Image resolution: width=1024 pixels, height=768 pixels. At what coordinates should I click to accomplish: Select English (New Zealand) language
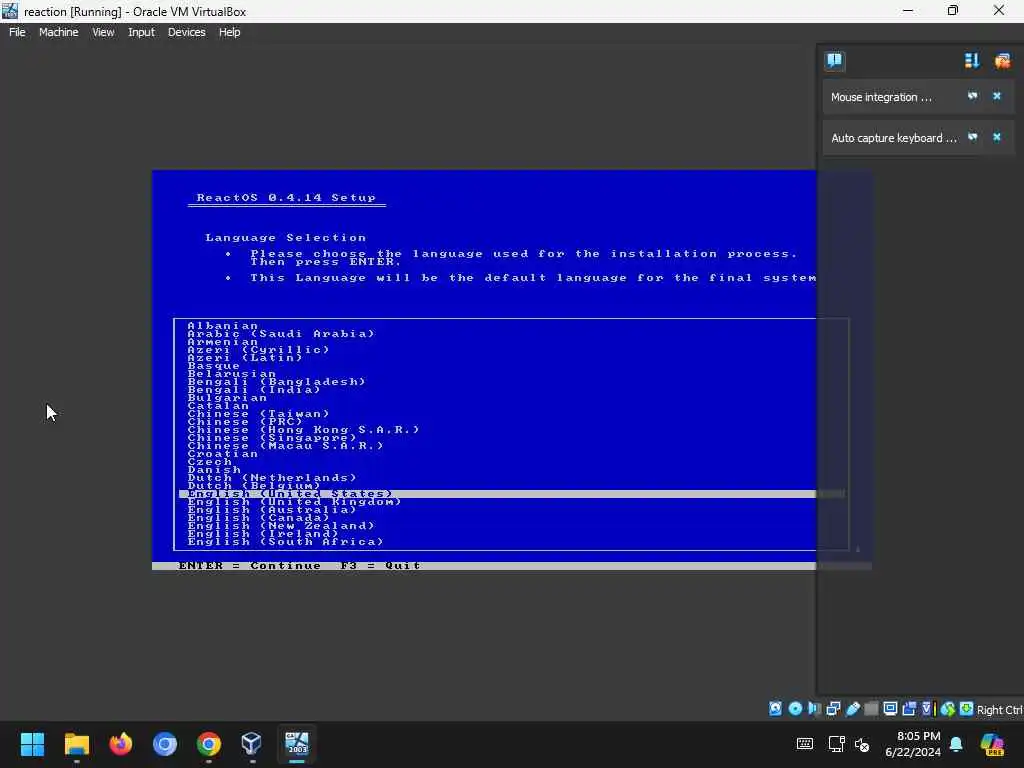[281, 525]
